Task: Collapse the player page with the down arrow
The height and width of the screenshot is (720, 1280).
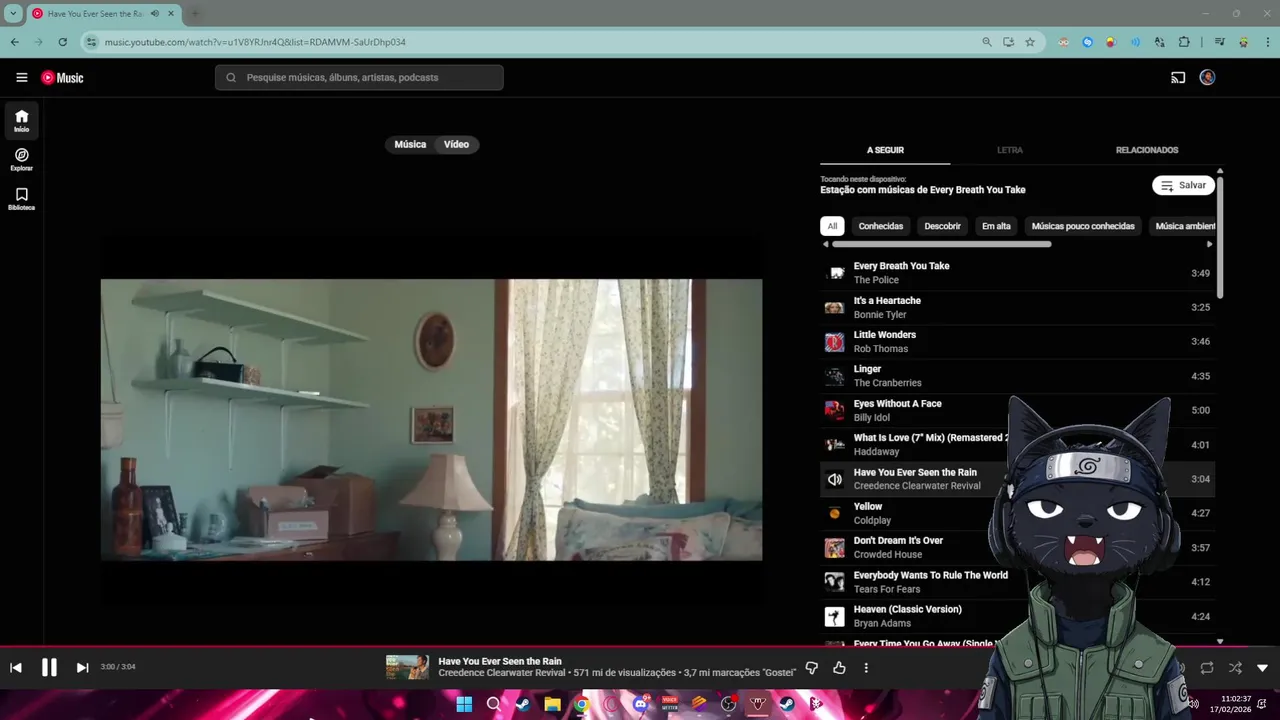Action: point(1262,668)
